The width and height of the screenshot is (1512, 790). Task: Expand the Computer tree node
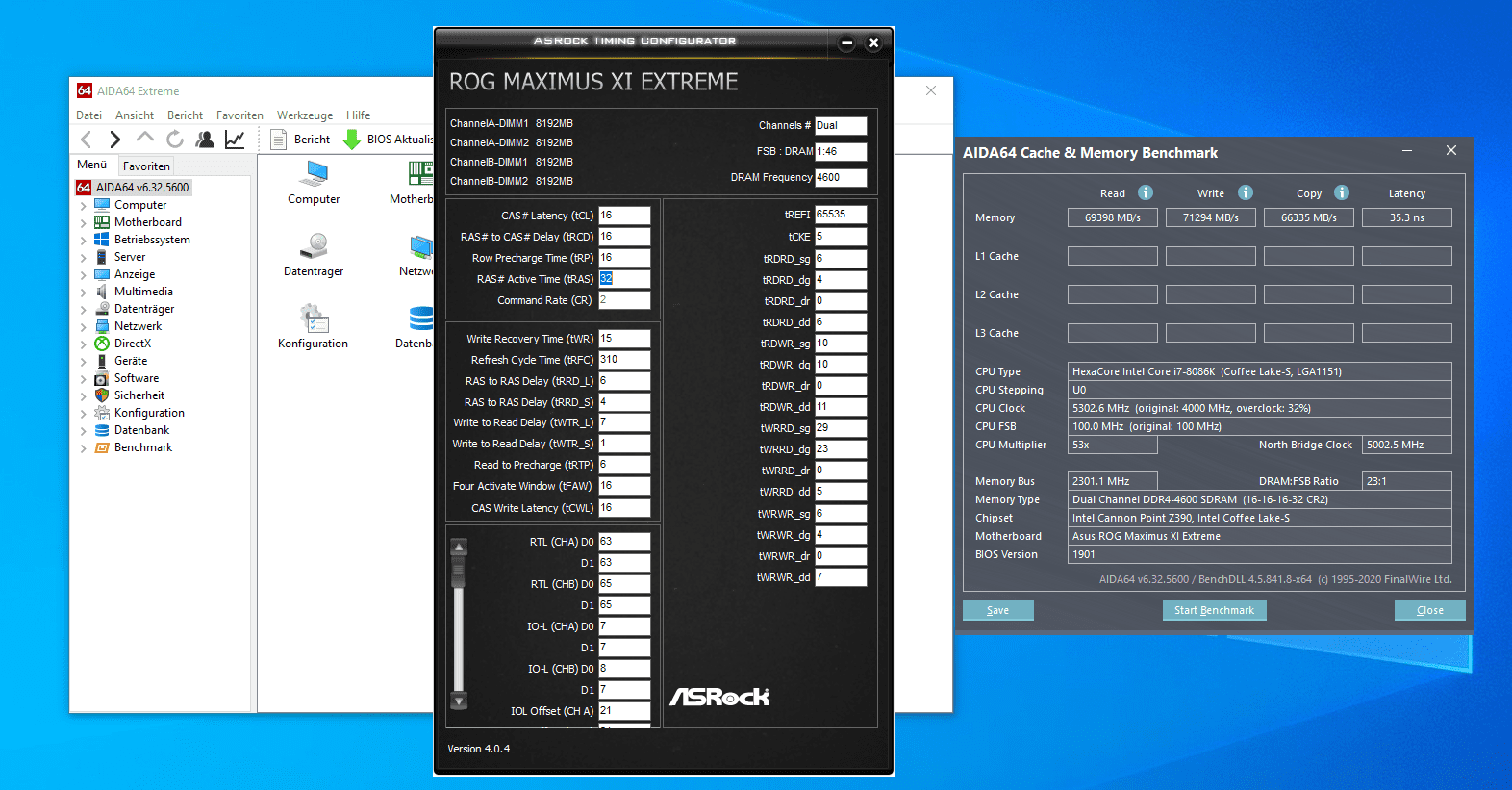(83, 206)
